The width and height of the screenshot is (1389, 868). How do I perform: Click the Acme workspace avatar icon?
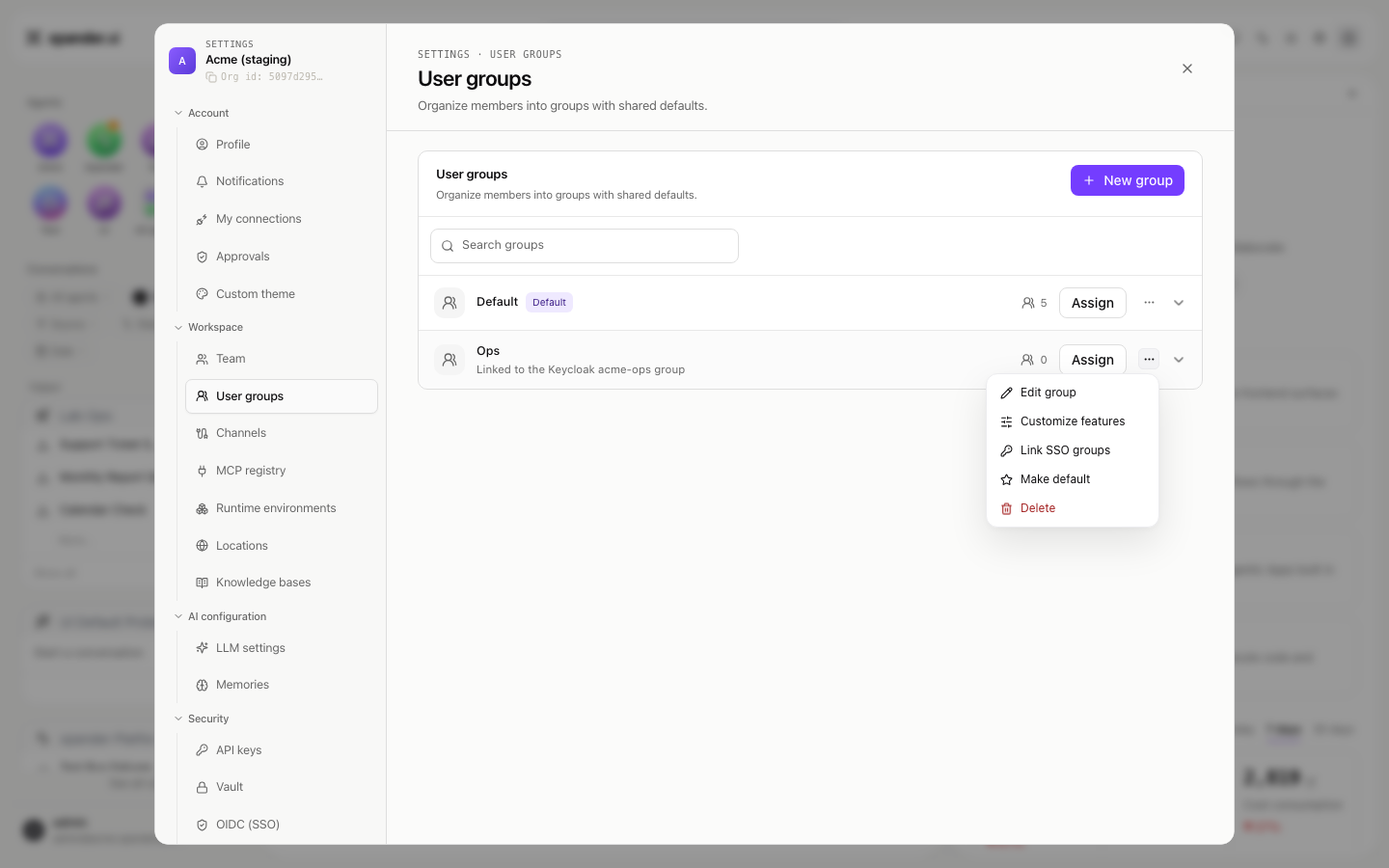182,61
